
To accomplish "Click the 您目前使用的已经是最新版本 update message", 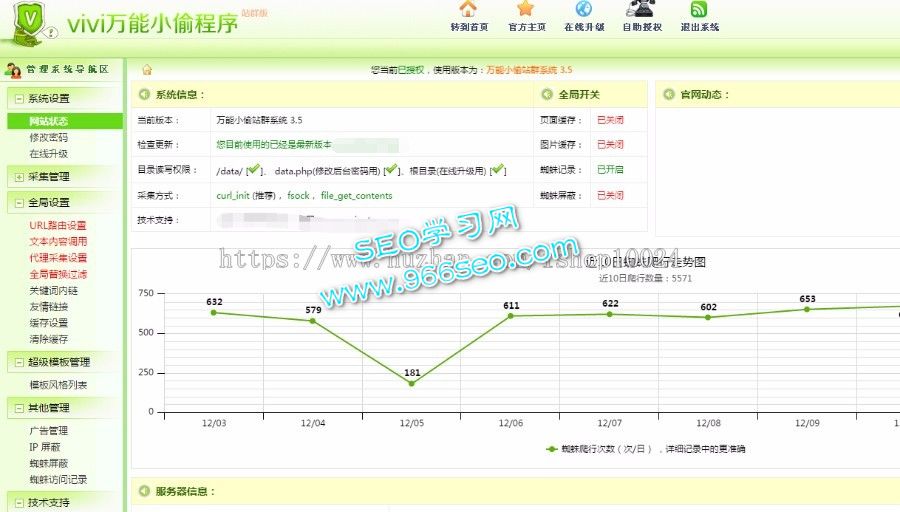I will [274, 145].
